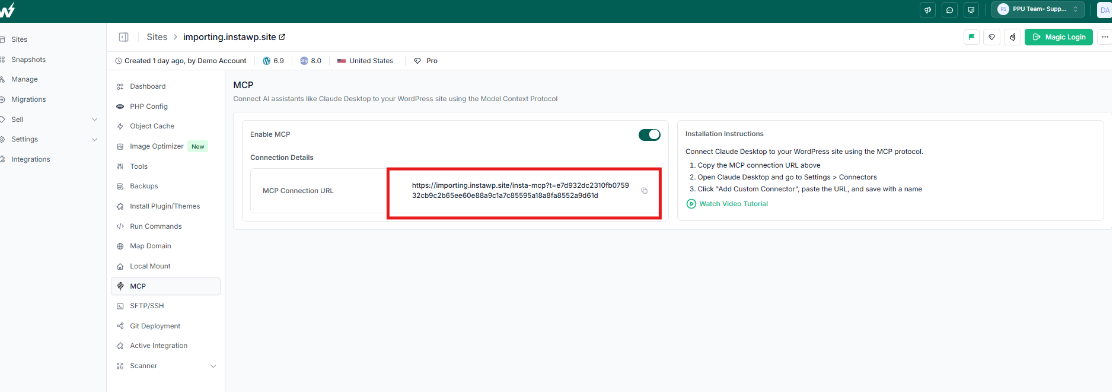Click the flame icon button beside Magic Login
Screen dimensions: 1112x392
(x=1013, y=37)
